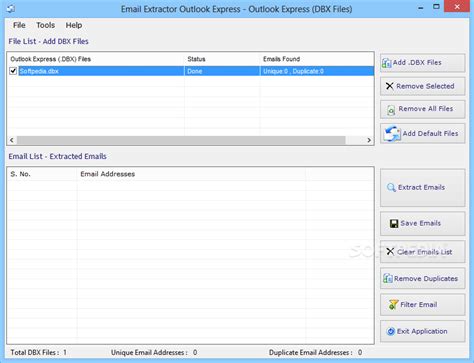Click the file list scroll right arrow
The width and height of the screenshot is (474, 363).
point(369,140)
